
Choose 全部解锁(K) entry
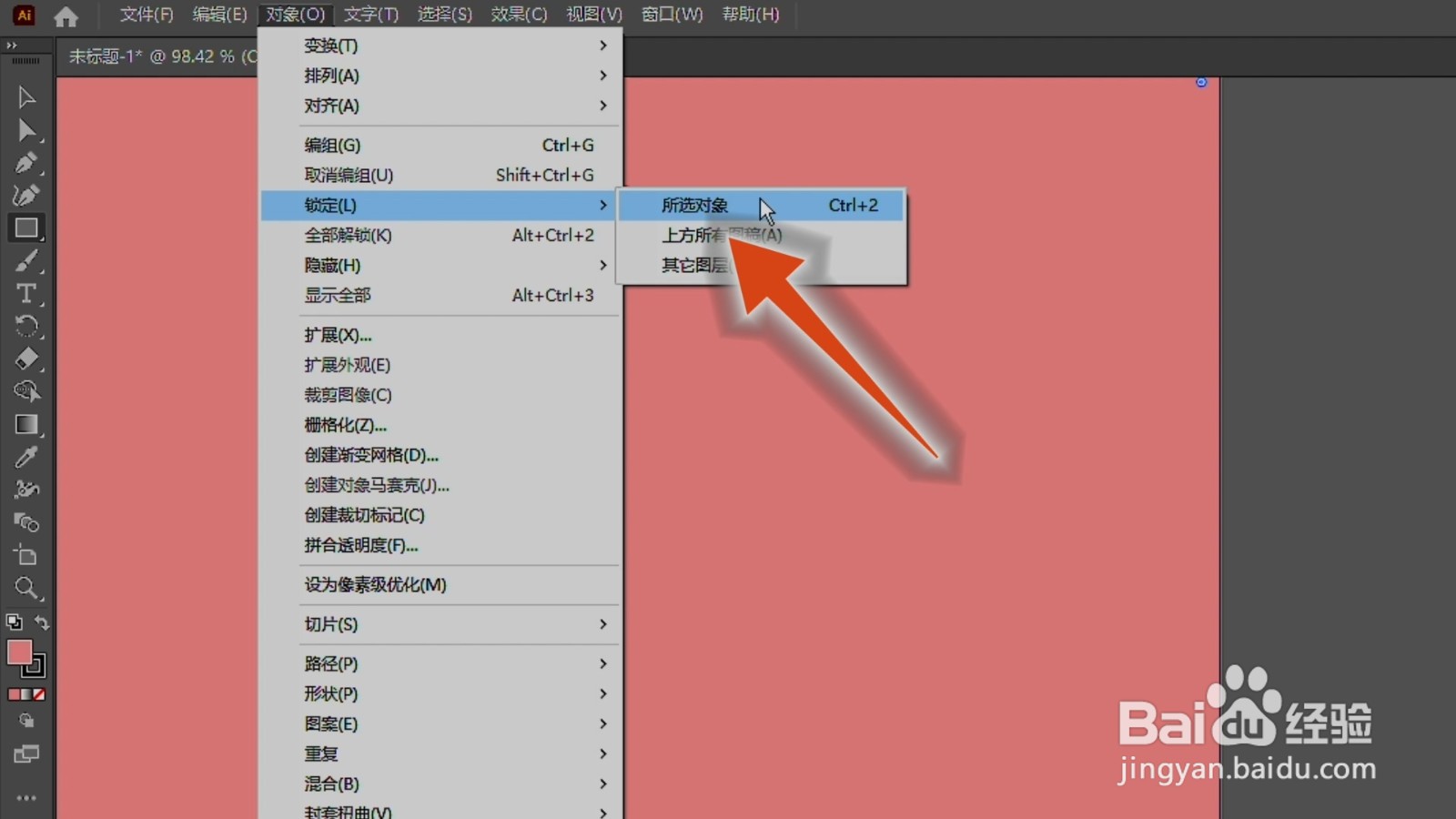point(441,235)
